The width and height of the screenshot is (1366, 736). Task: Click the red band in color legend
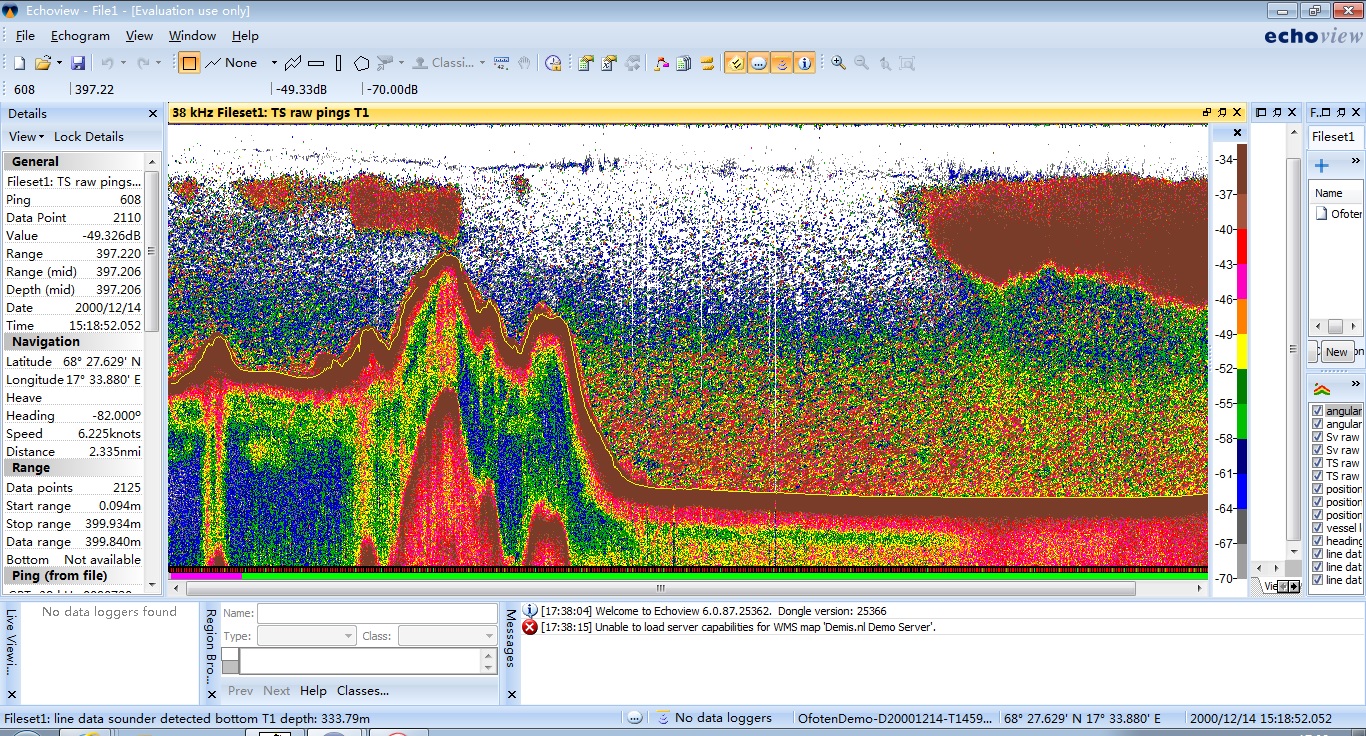point(1242,246)
